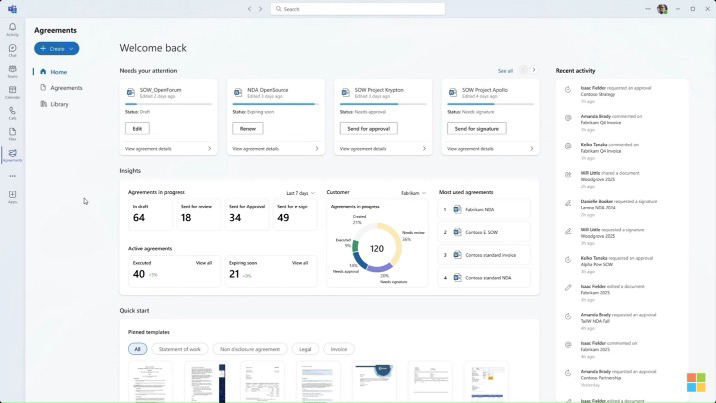The image size is (716, 403).
Task: Click Send for approval on SOW Project Krypton
Action: [368, 129]
